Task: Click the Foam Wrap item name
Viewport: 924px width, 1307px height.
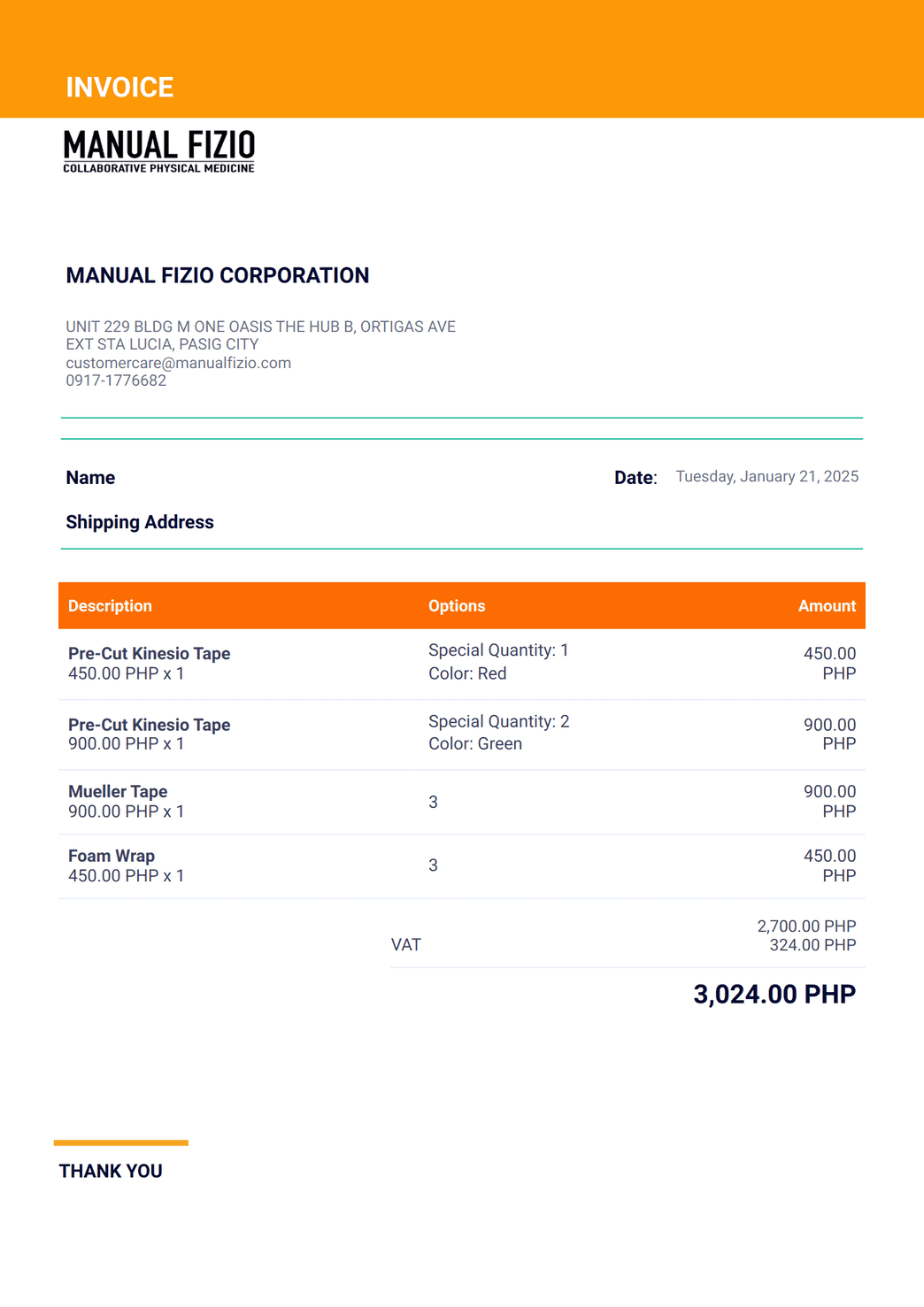Action: point(112,856)
